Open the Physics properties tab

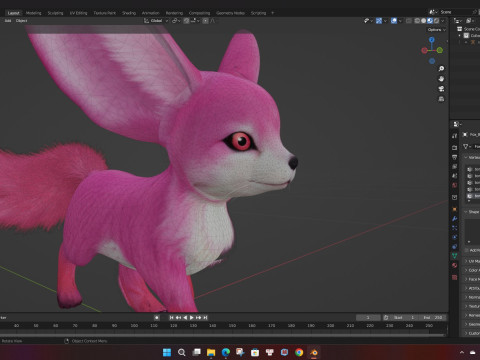[x=455, y=237]
